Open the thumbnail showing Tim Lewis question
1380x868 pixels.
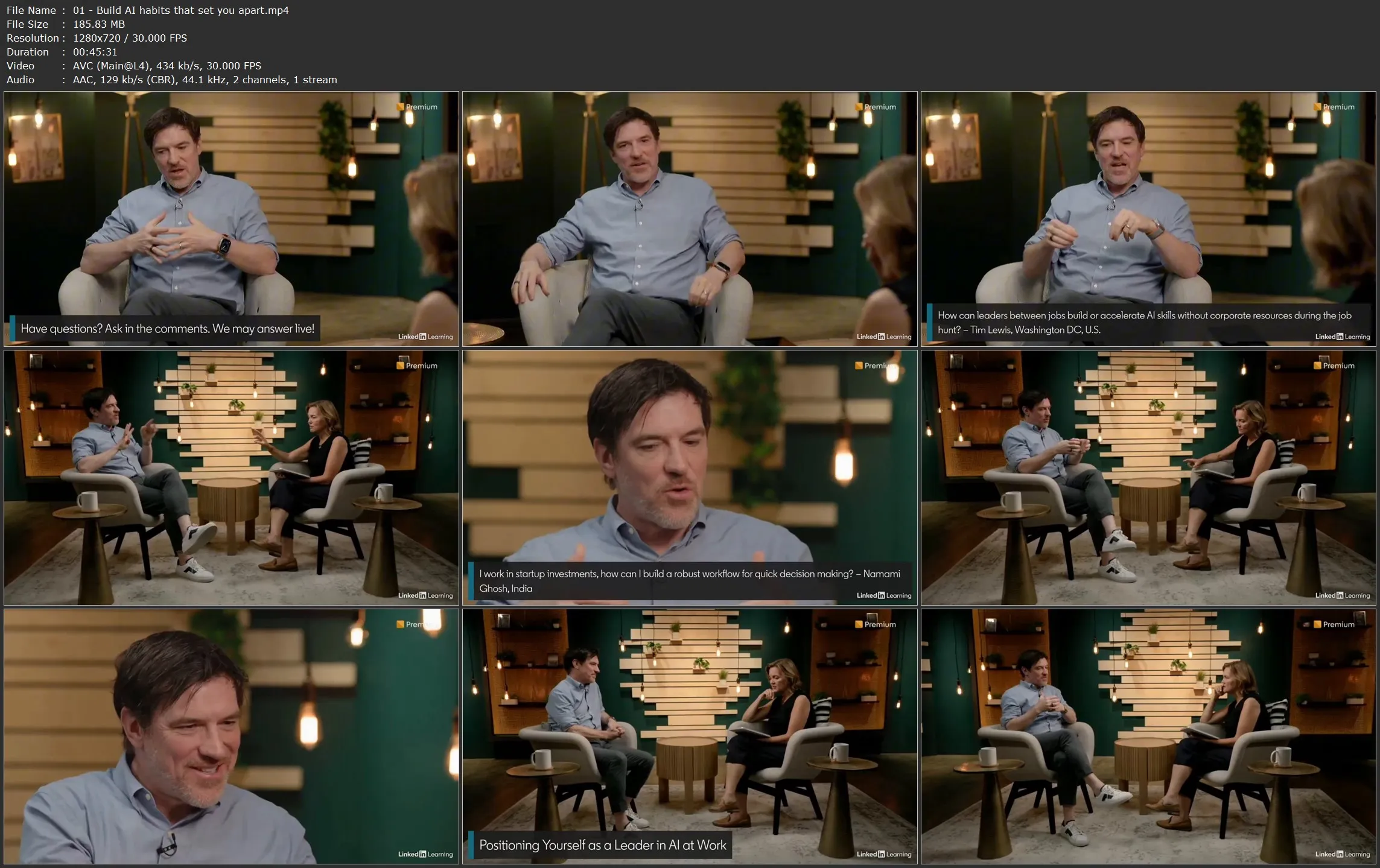[1148, 218]
